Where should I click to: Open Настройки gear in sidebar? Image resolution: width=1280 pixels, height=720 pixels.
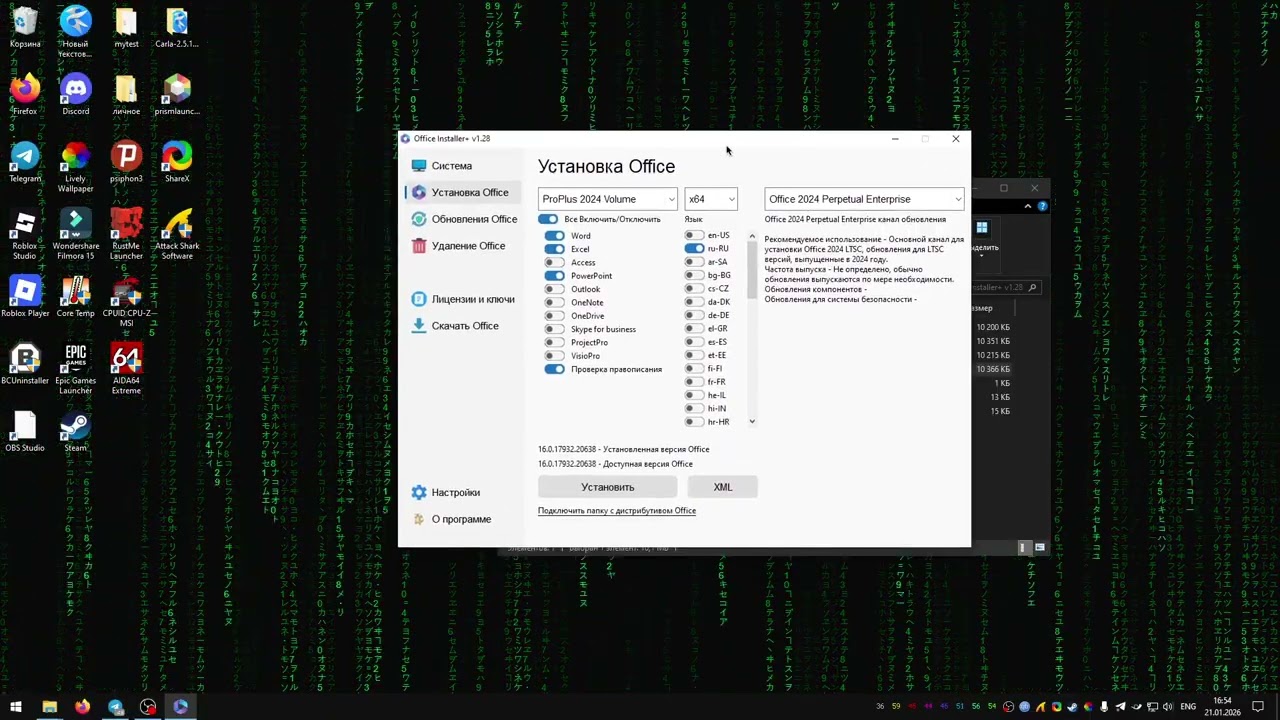point(446,493)
